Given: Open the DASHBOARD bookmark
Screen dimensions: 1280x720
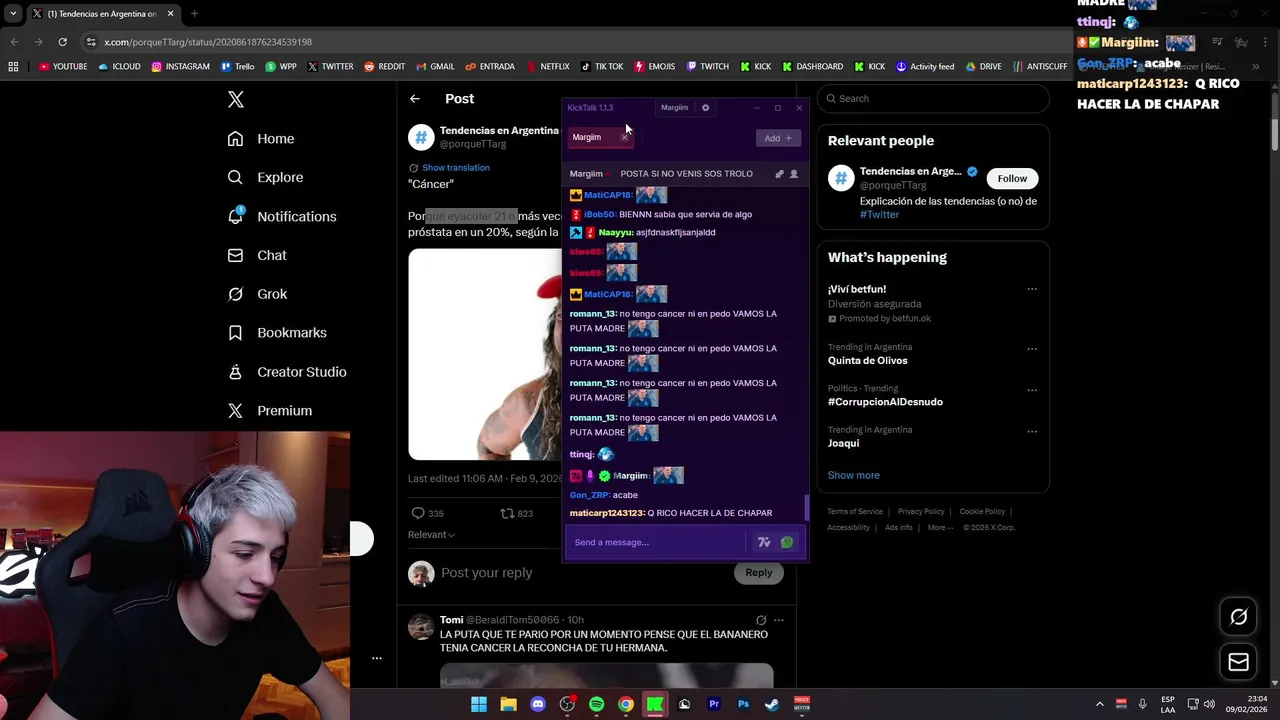Looking at the screenshot, I should coord(813,67).
